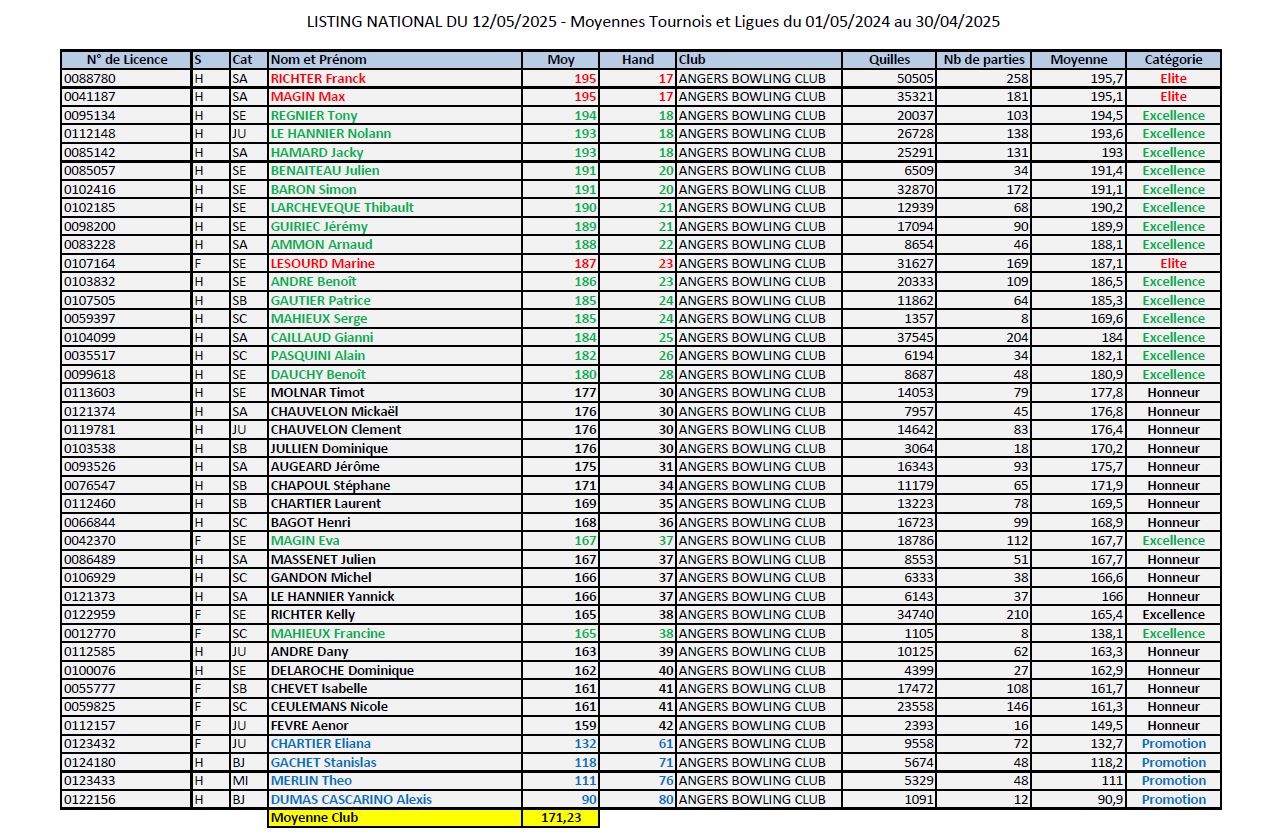Select the quilles value 50505

coord(889,78)
